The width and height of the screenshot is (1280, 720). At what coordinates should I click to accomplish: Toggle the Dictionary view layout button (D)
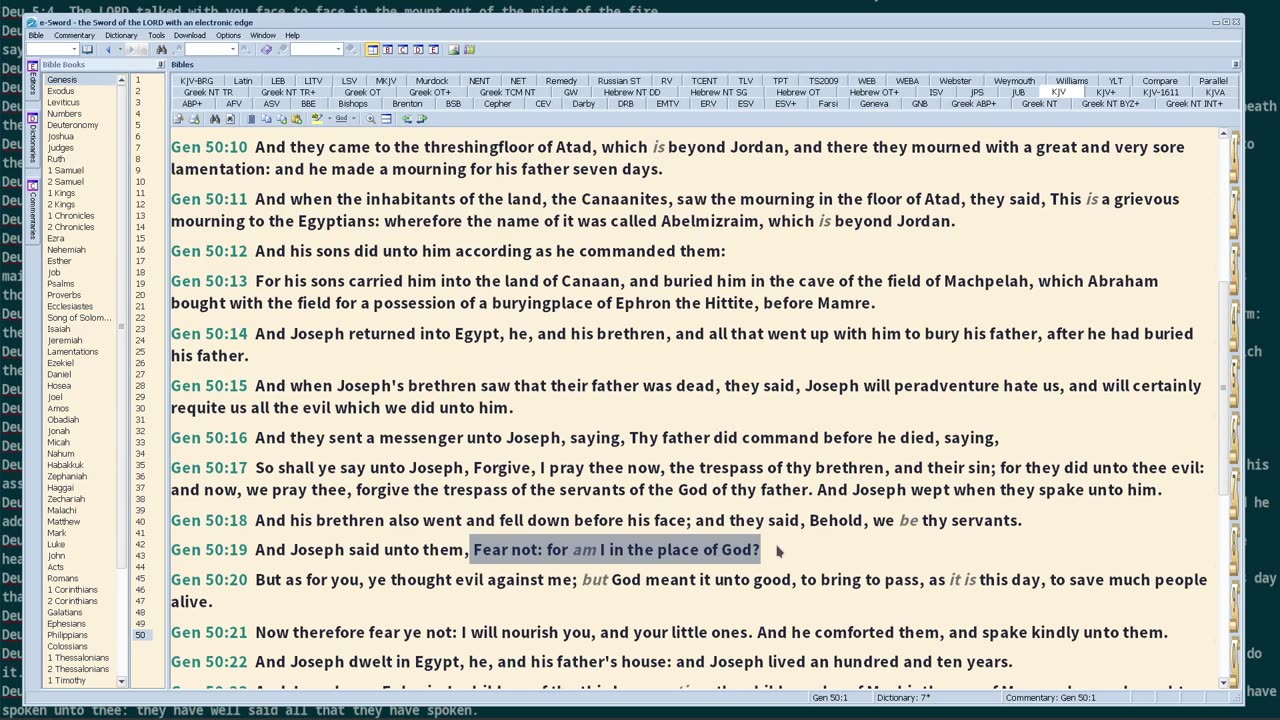[x=418, y=49]
